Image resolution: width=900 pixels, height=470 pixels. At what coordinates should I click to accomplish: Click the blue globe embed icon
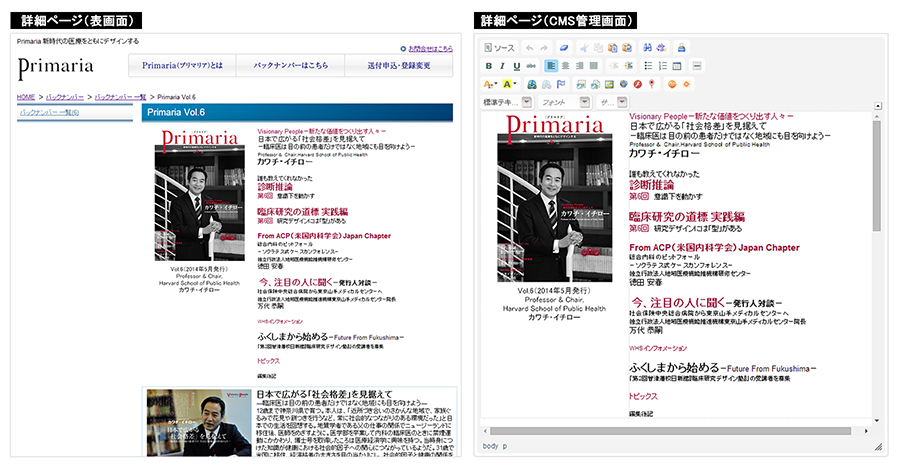[x=623, y=84]
